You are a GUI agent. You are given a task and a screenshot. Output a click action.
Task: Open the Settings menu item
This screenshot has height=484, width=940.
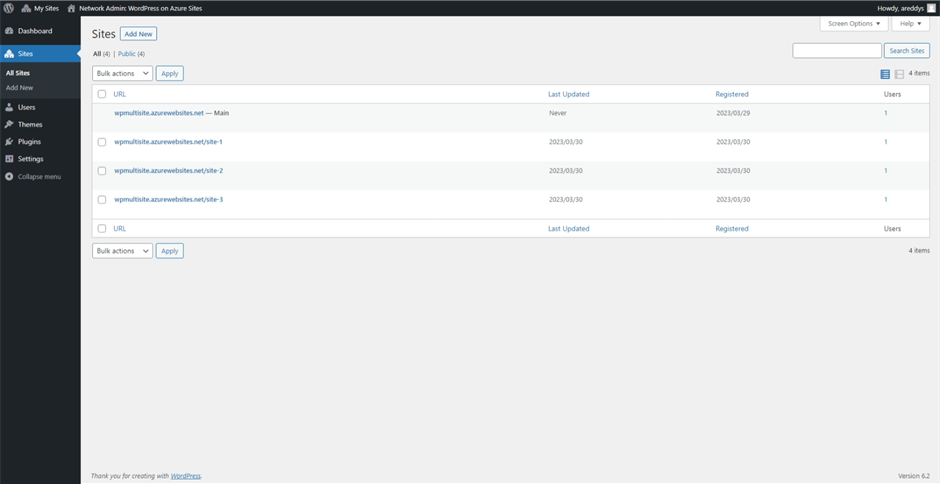pos(40,159)
